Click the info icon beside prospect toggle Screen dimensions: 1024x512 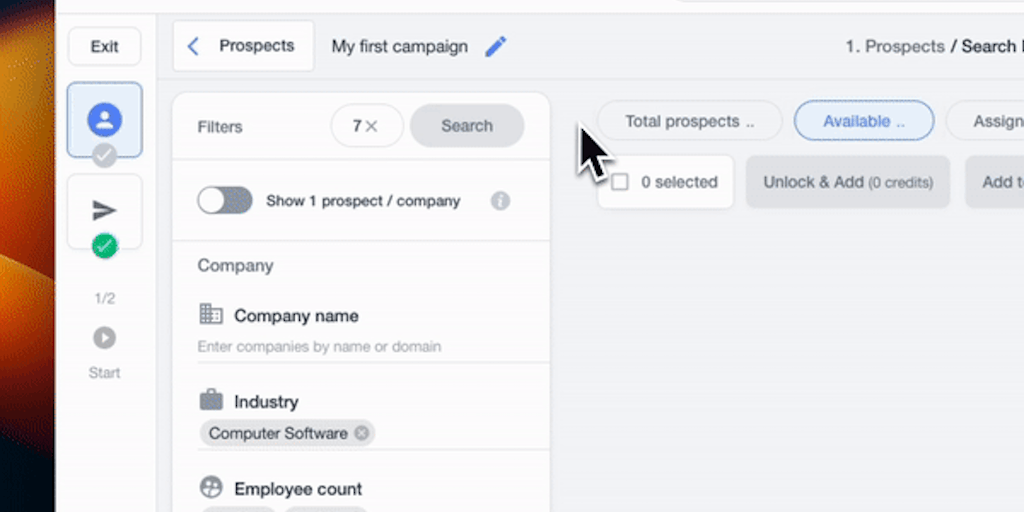501,201
